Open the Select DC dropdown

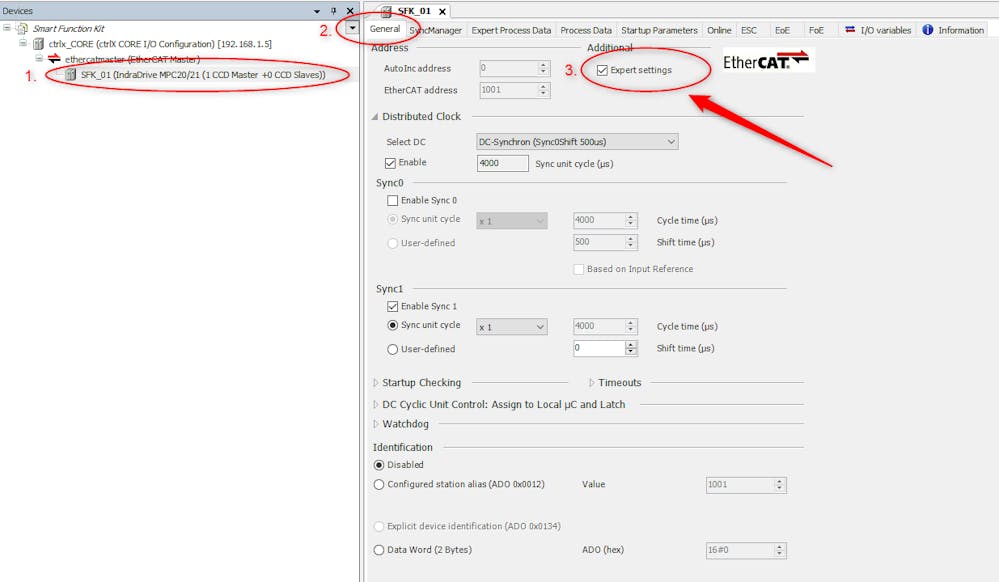(x=577, y=142)
